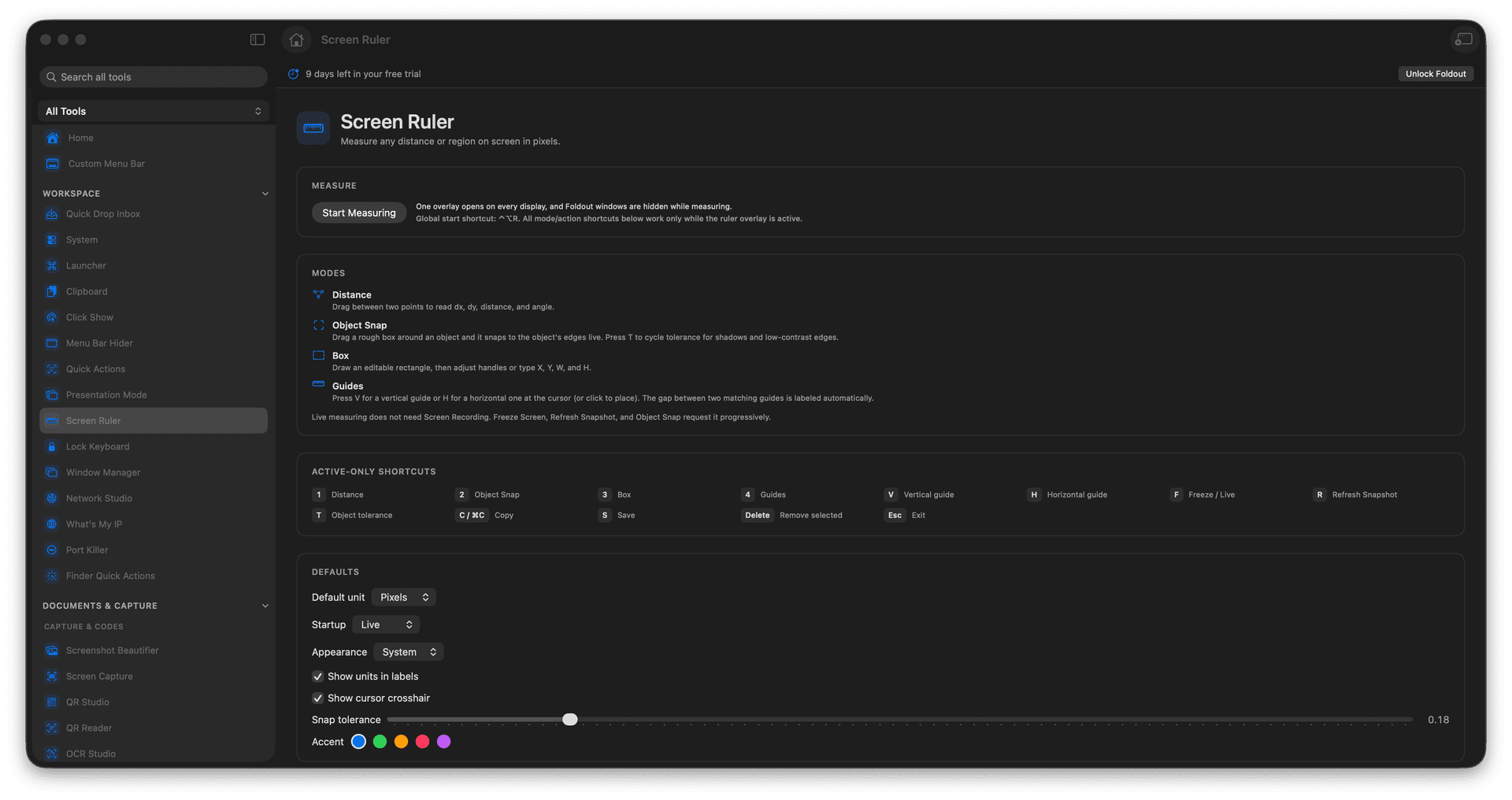Click the Distance mode crosshair icon
Screen dimensions: 1512x800
[318, 294]
